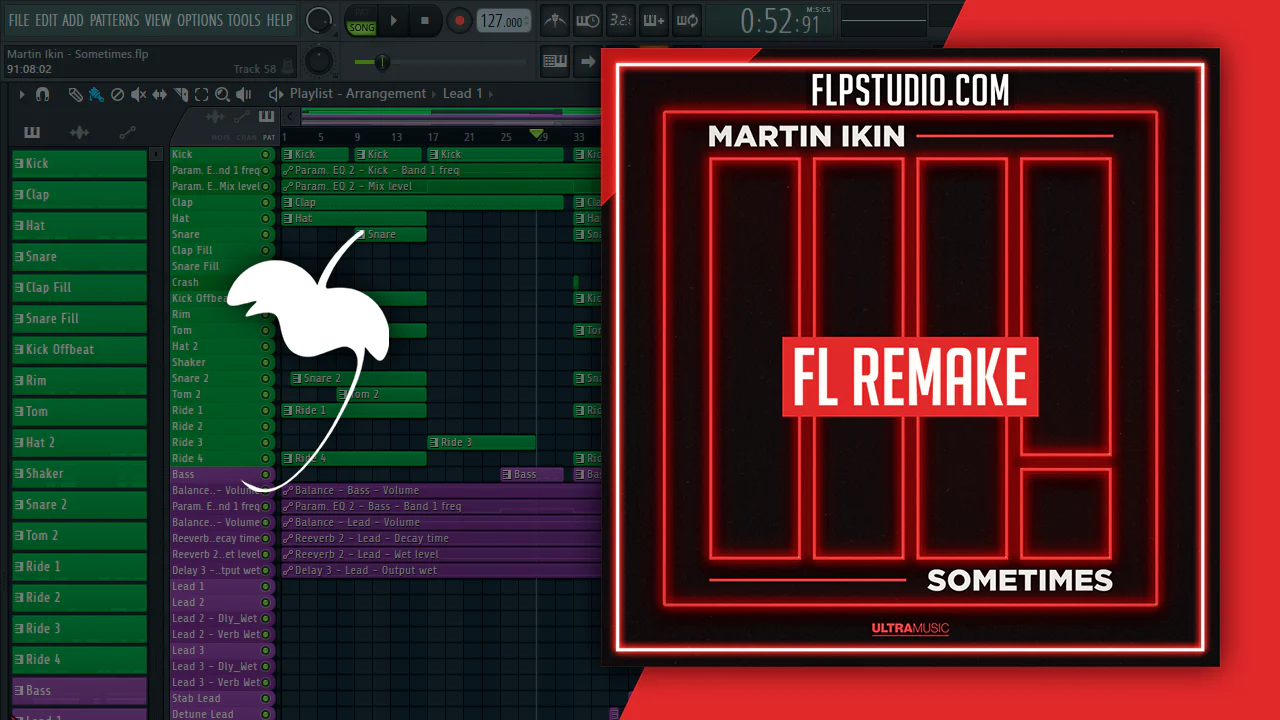This screenshot has width=1280, height=720.
Task: Select the Snare Fill pattern in the picker
Action: tap(79, 318)
